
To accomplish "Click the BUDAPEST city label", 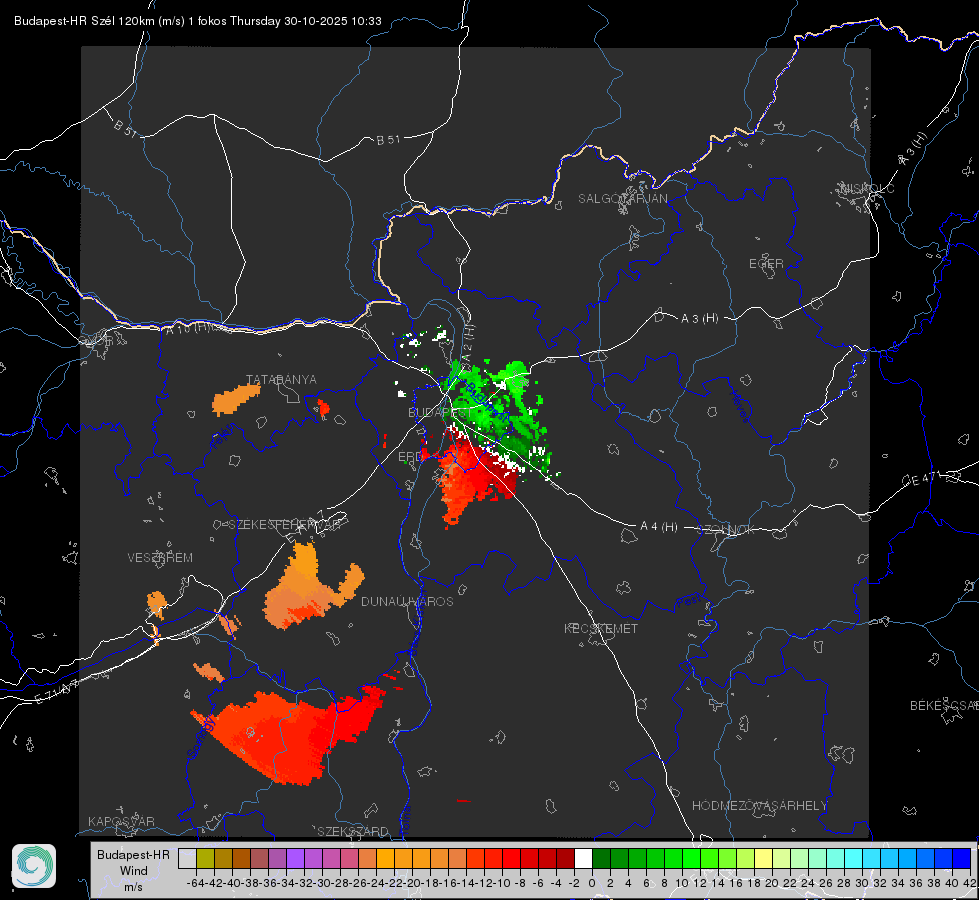I will 440,412.
